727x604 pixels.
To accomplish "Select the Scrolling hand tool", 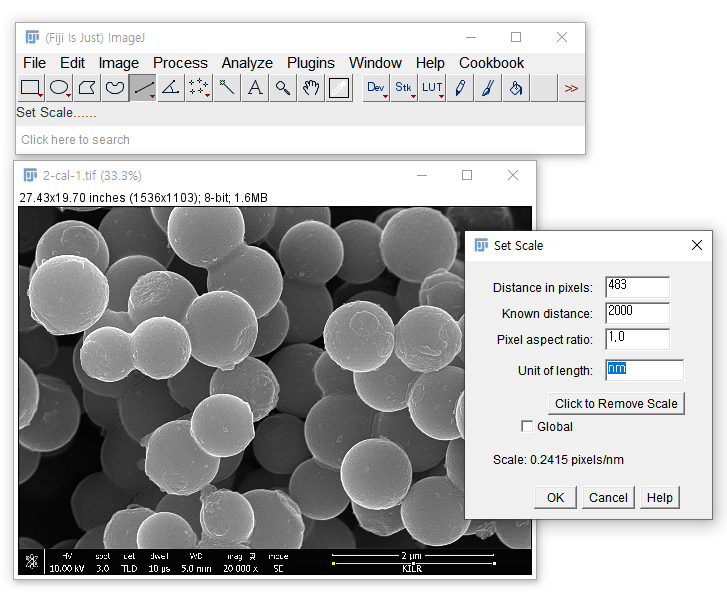I will 311,88.
